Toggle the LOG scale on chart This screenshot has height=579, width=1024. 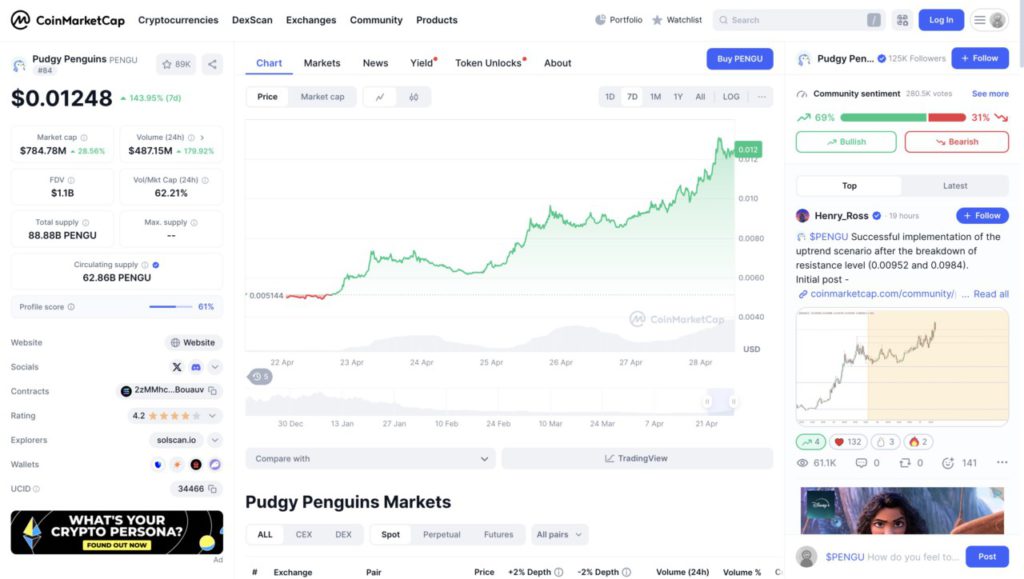(731, 97)
